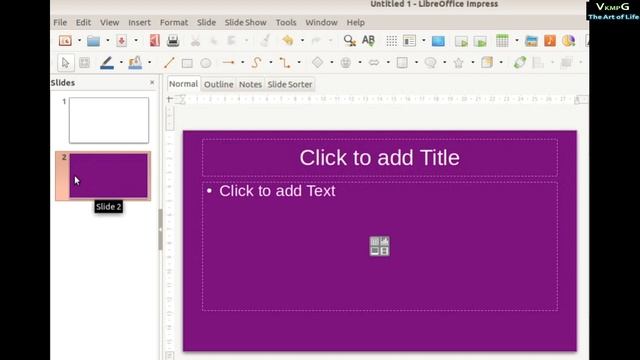The width and height of the screenshot is (640, 360).
Task: Select slide 1 thumbnail
Action: coord(109,120)
